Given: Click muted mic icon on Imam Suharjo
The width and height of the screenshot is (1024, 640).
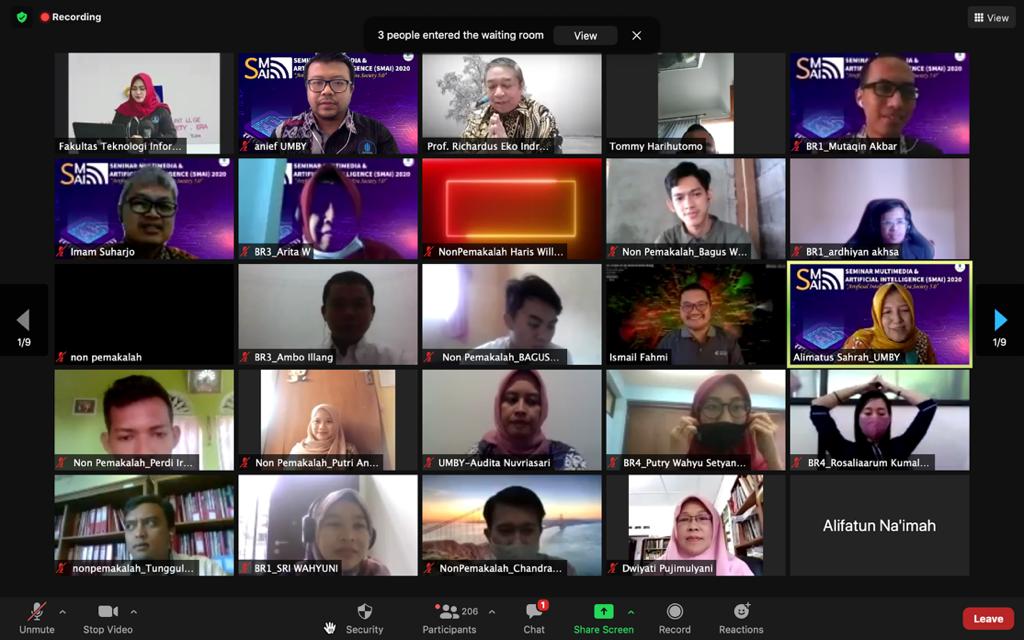Looking at the screenshot, I should 61,251.
